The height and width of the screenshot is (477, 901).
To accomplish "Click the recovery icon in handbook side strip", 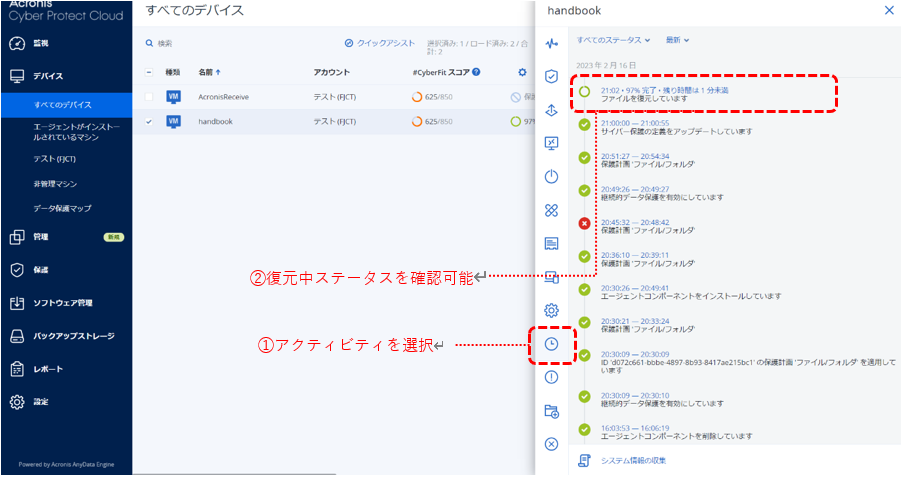I will point(551,109).
